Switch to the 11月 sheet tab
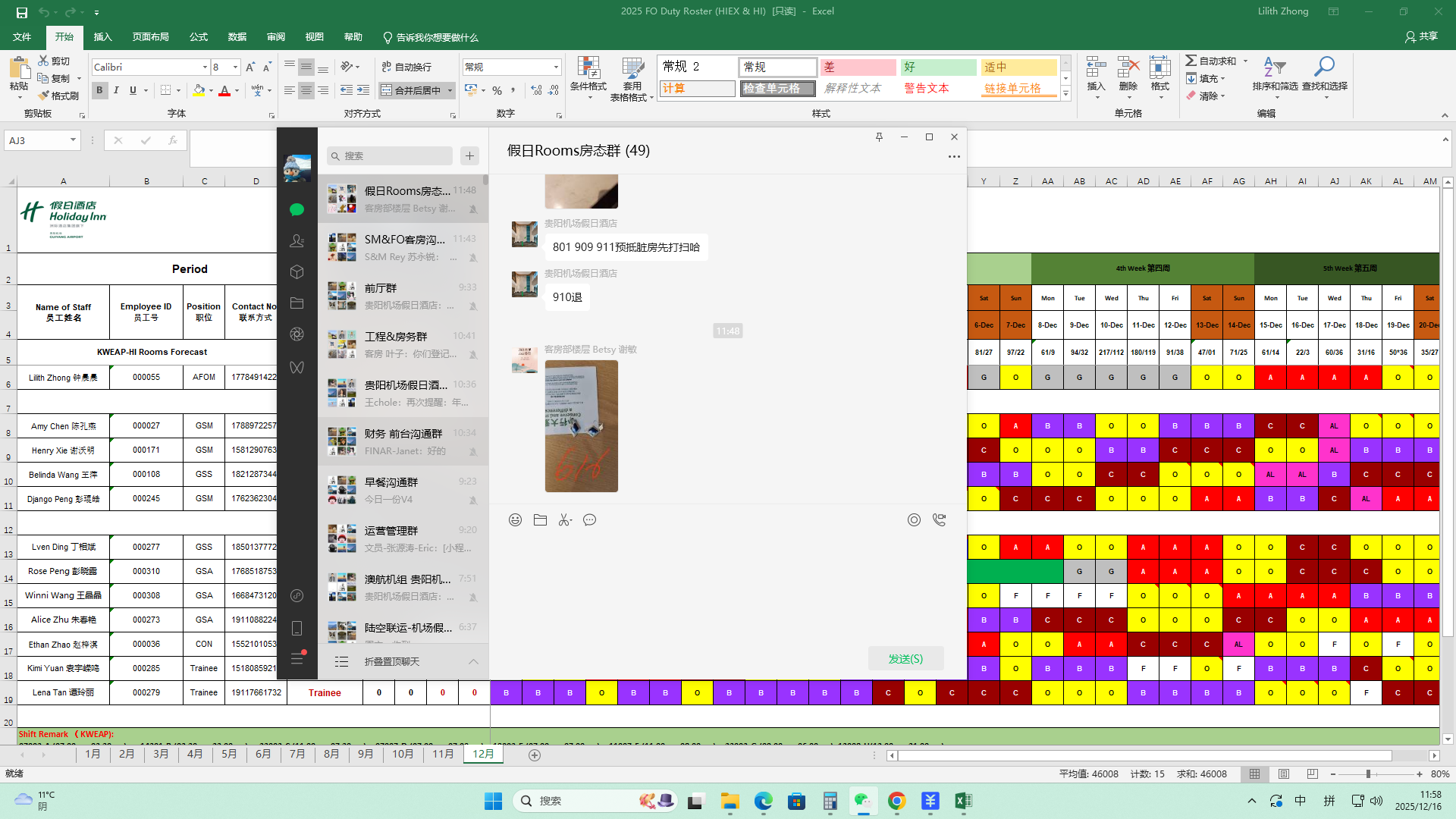This screenshot has width=1456, height=819. (443, 754)
